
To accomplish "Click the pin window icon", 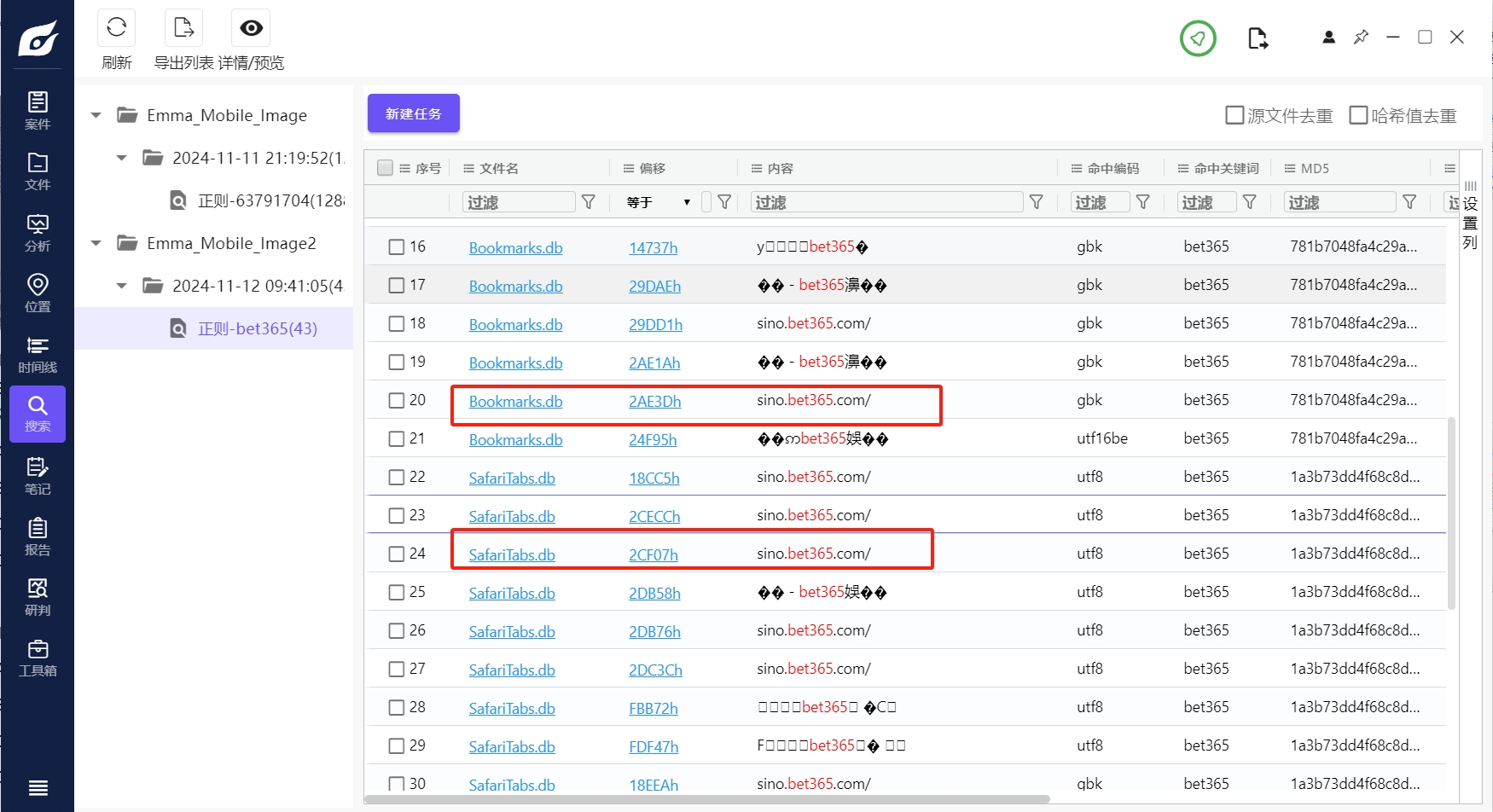I will 1361,38.
